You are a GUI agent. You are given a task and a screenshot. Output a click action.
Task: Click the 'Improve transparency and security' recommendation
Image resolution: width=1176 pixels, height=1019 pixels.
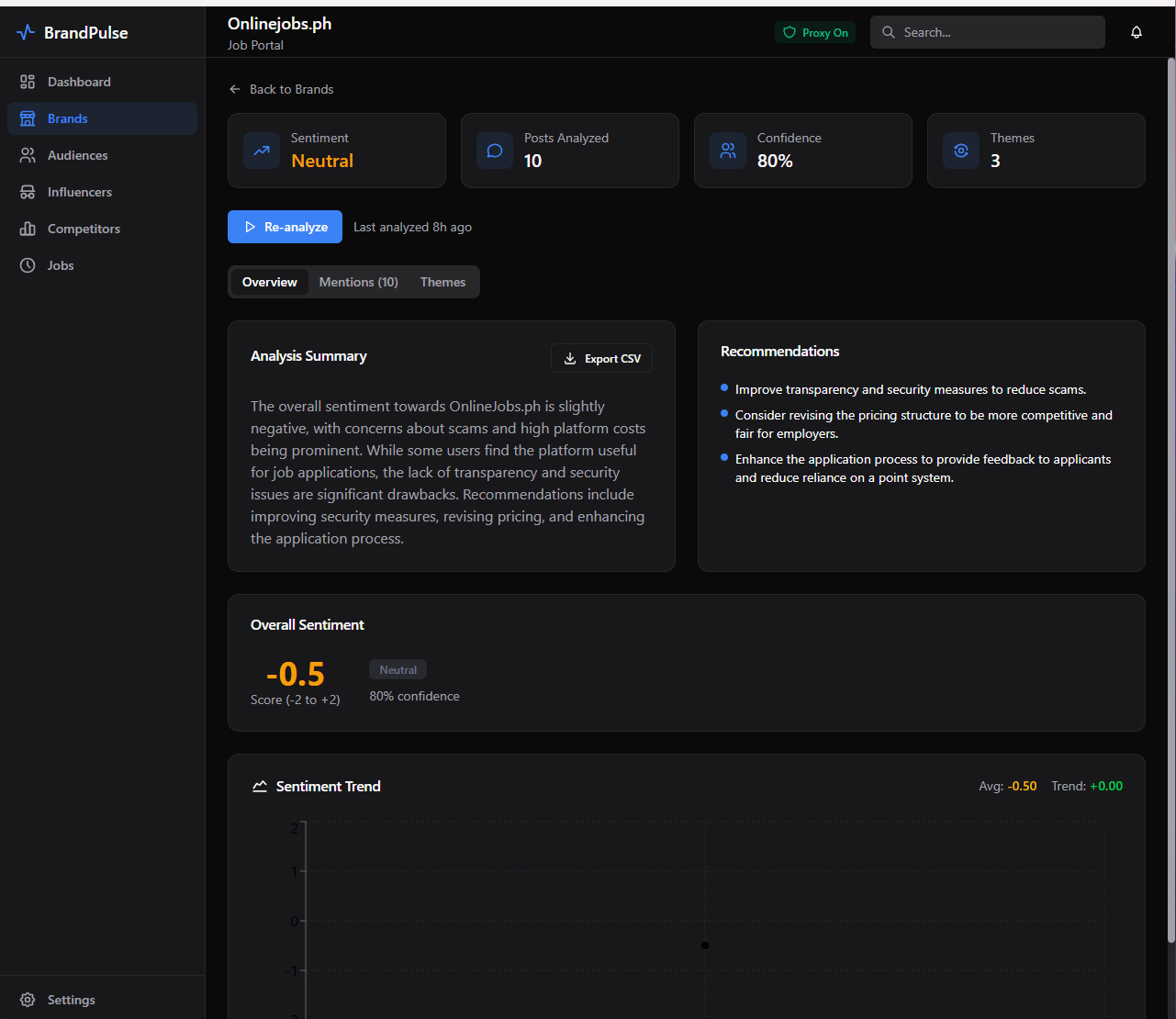pyautogui.click(x=911, y=389)
